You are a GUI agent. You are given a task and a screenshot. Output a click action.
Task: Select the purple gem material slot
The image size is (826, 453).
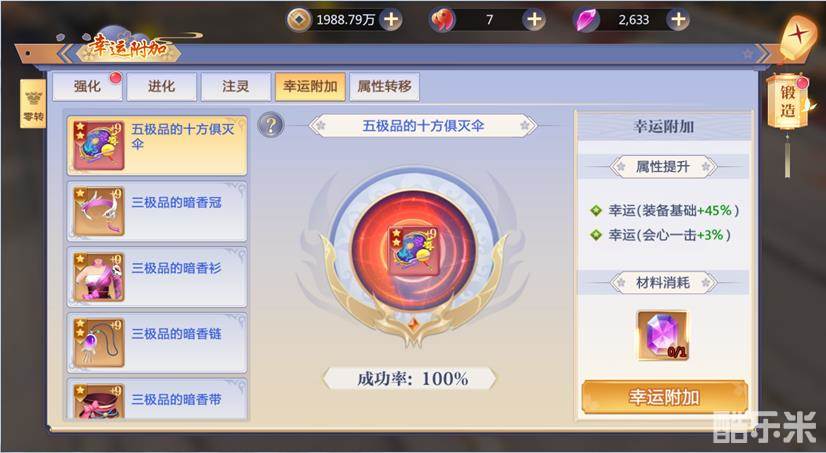pos(663,336)
